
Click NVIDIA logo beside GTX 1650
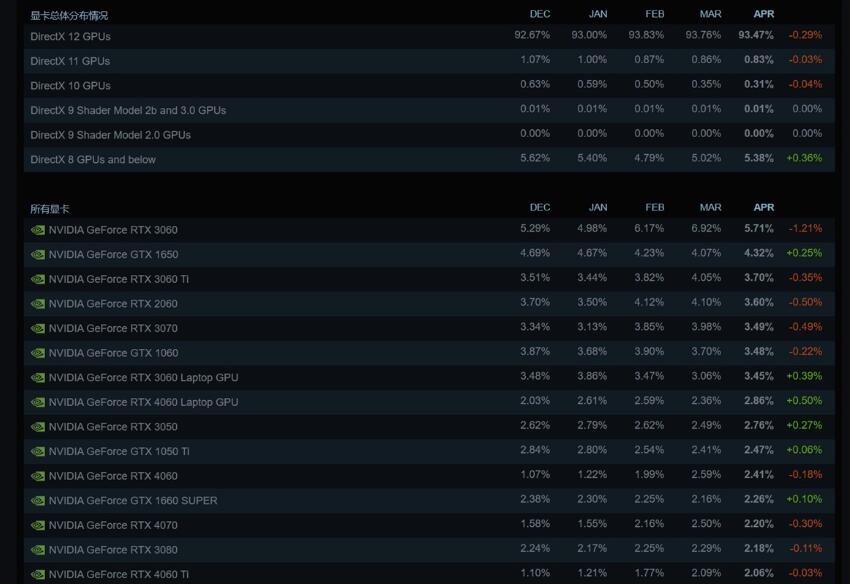point(38,254)
